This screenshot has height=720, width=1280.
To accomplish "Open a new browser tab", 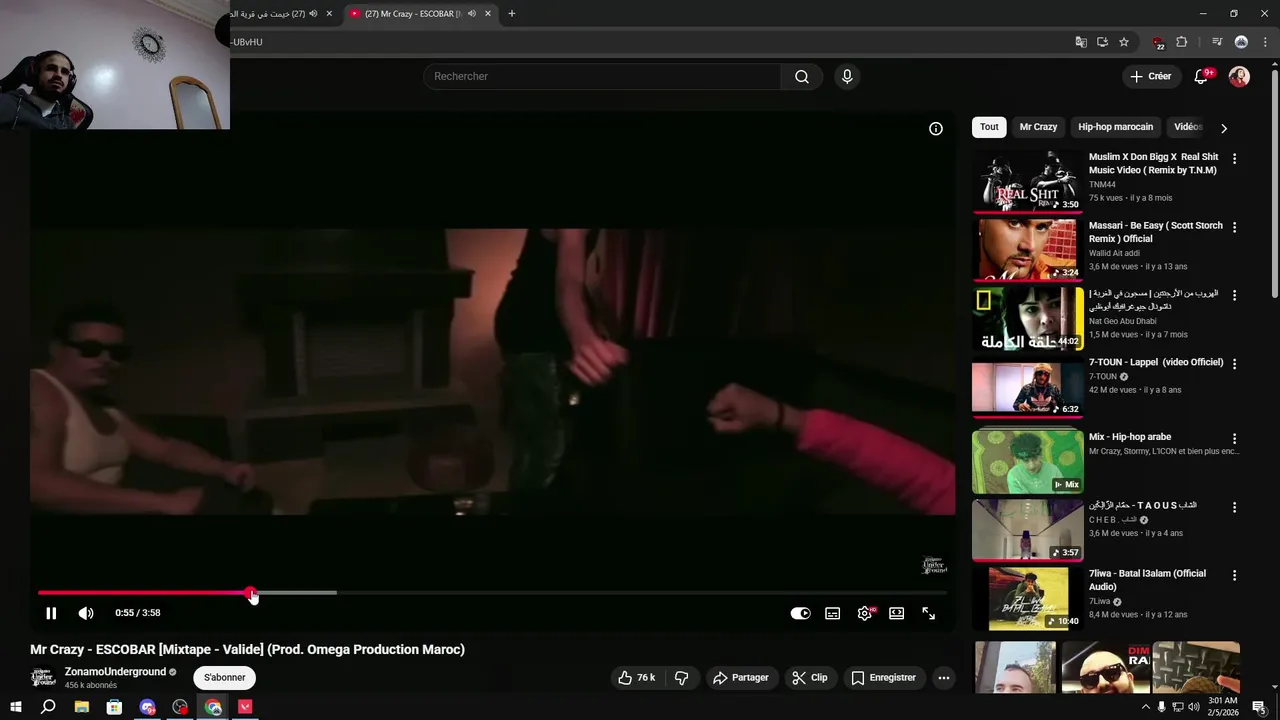I will 512,14.
